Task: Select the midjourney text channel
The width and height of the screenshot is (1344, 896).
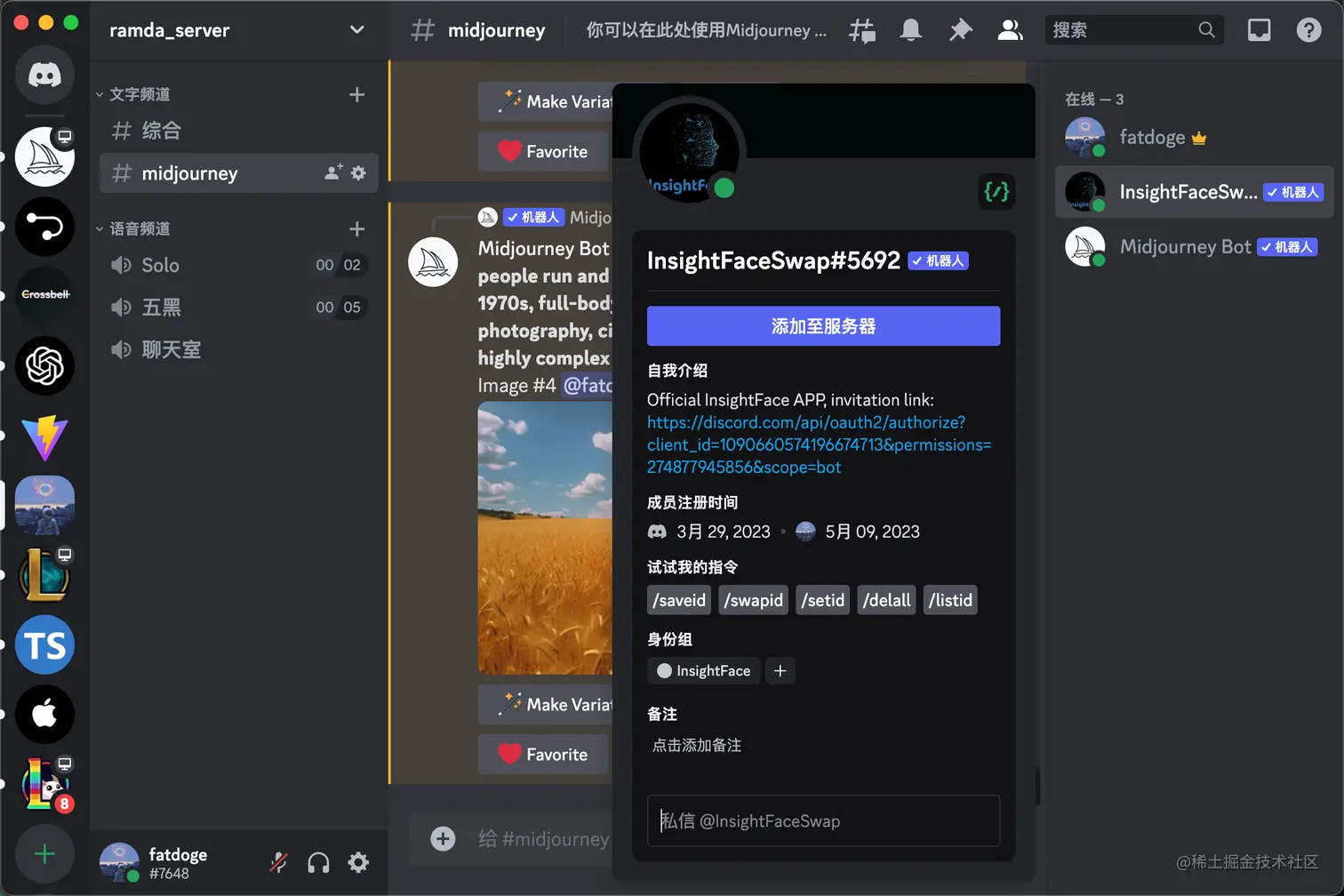Action: coord(238,172)
